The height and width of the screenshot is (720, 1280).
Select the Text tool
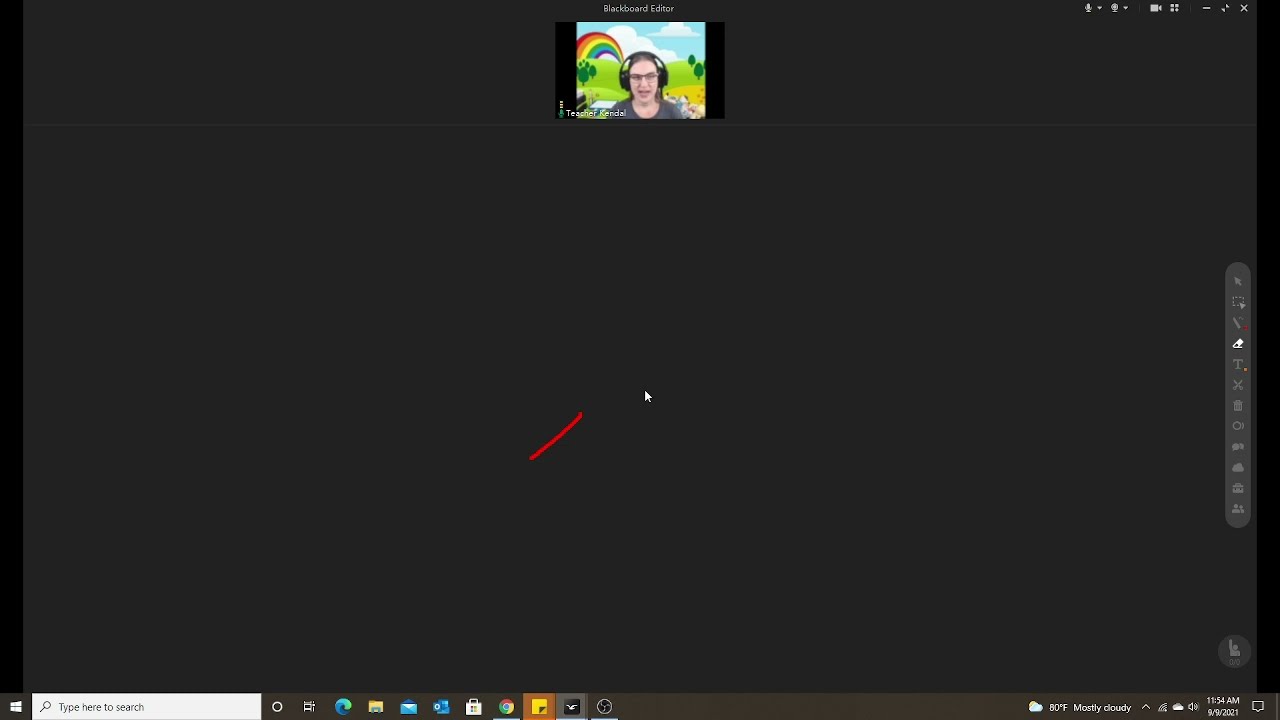click(1238, 365)
